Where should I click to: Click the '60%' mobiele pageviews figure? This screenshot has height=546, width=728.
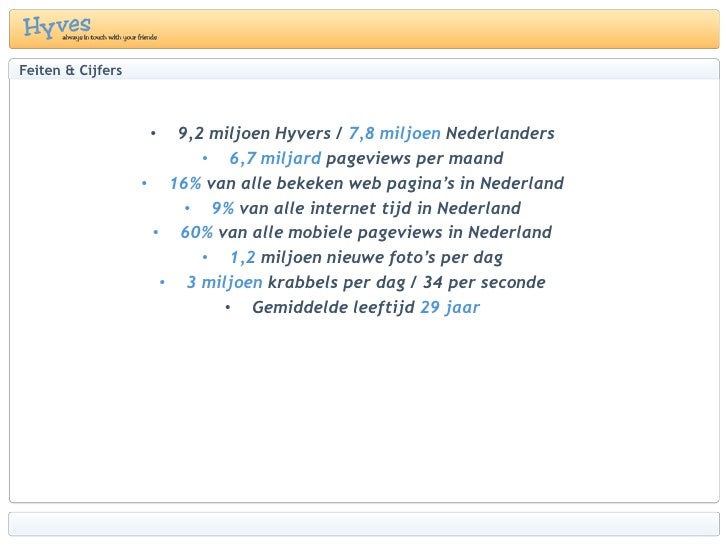197,232
